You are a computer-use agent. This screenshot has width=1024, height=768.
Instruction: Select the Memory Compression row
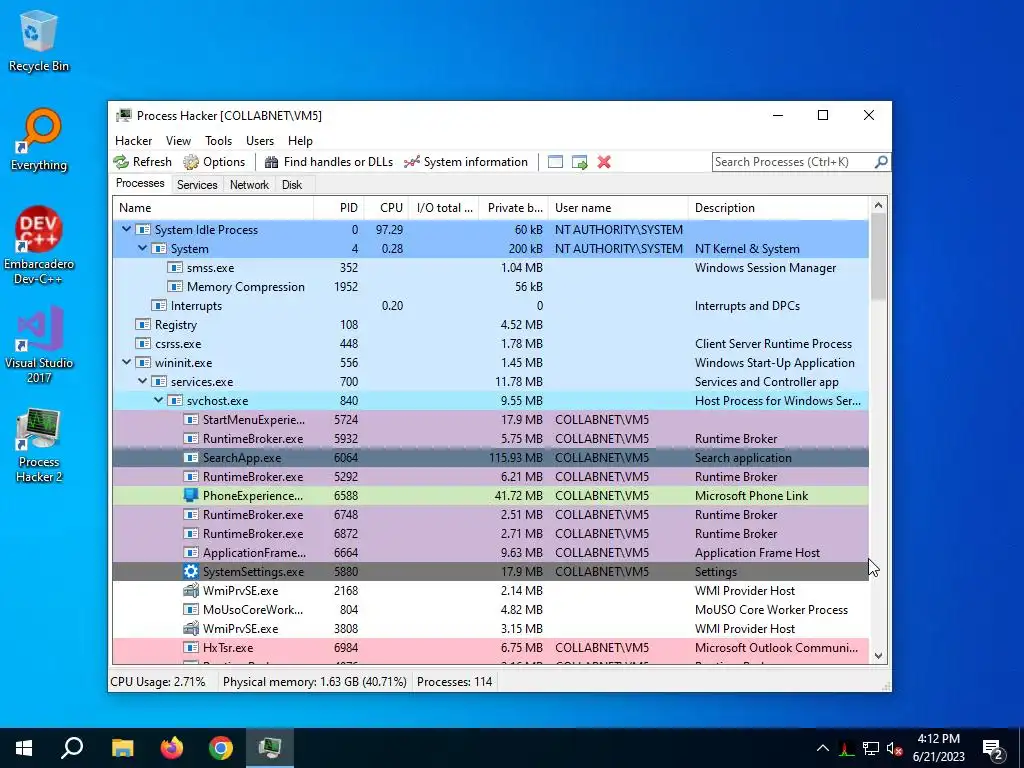click(490, 287)
